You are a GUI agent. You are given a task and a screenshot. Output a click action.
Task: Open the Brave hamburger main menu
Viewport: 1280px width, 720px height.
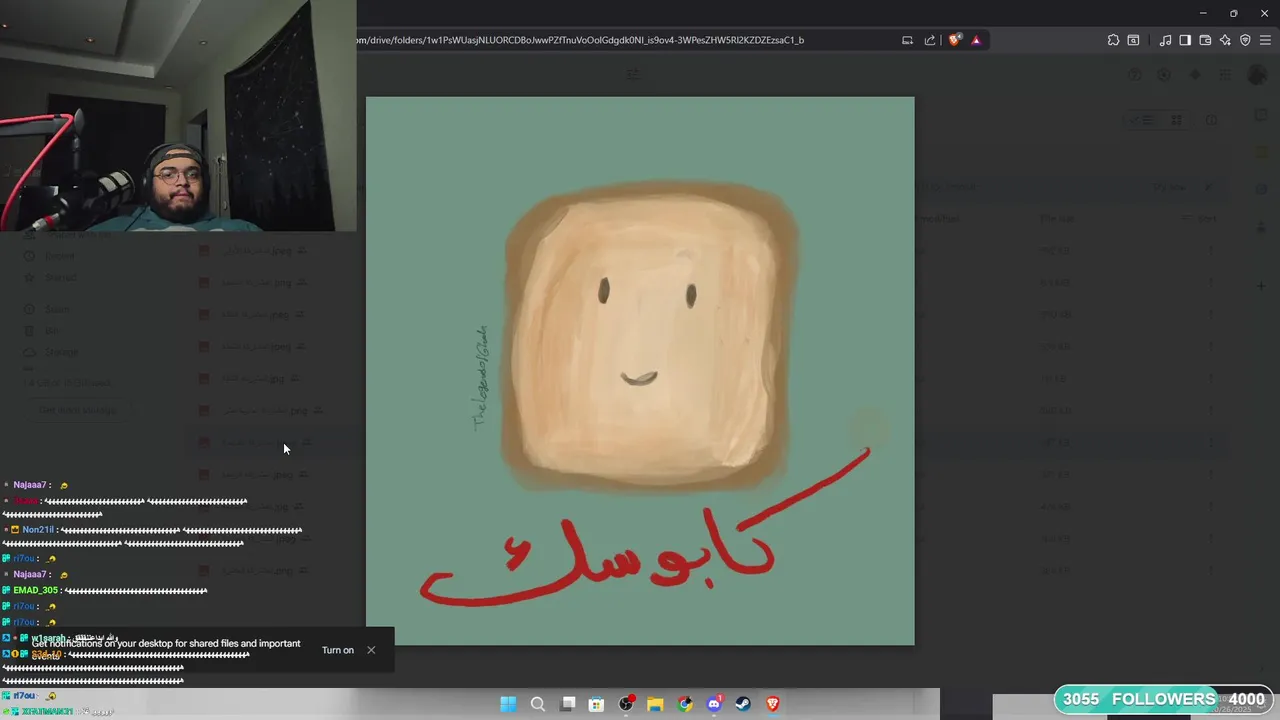tap(1265, 40)
